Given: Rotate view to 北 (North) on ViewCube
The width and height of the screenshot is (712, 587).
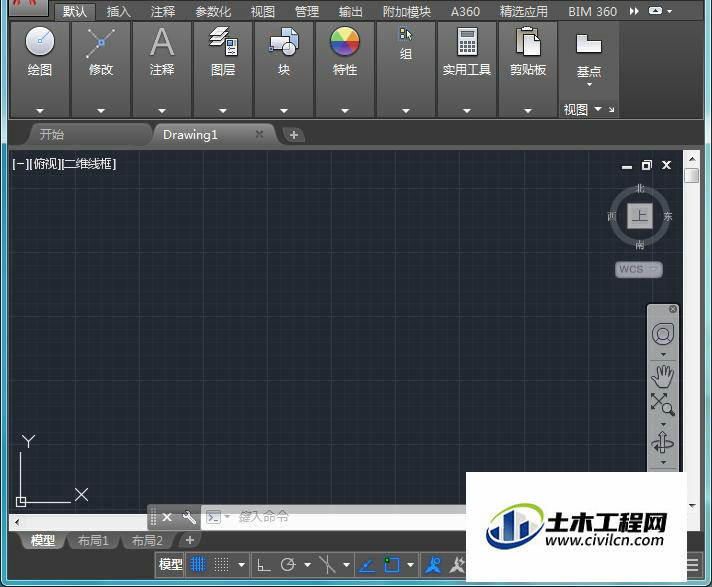Looking at the screenshot, I should pos(640,188).
